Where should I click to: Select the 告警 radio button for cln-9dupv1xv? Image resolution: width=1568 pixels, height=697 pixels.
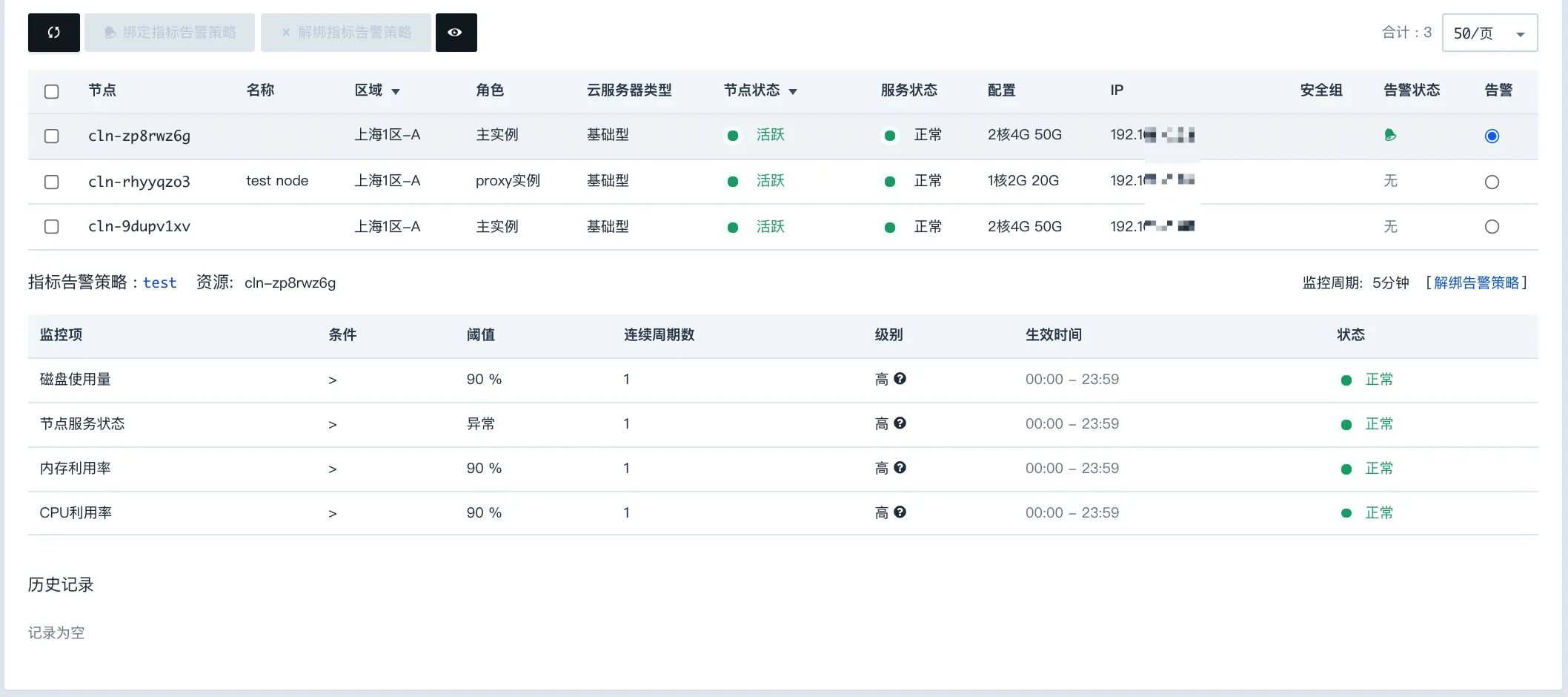1492,227
